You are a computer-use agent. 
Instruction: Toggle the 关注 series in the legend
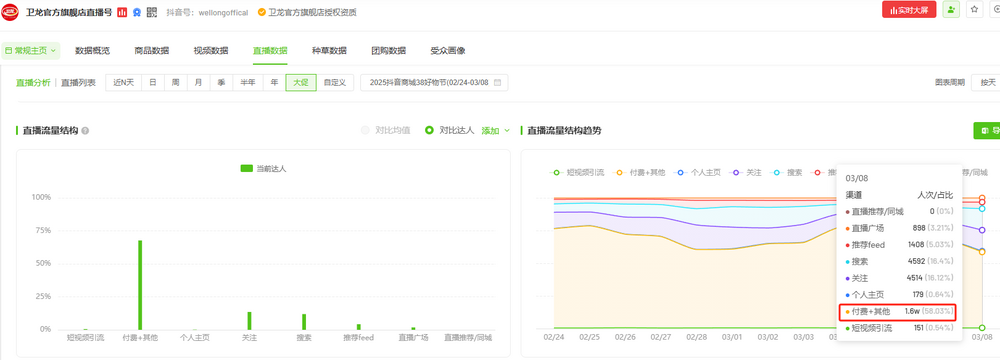(x=747, y=172)
